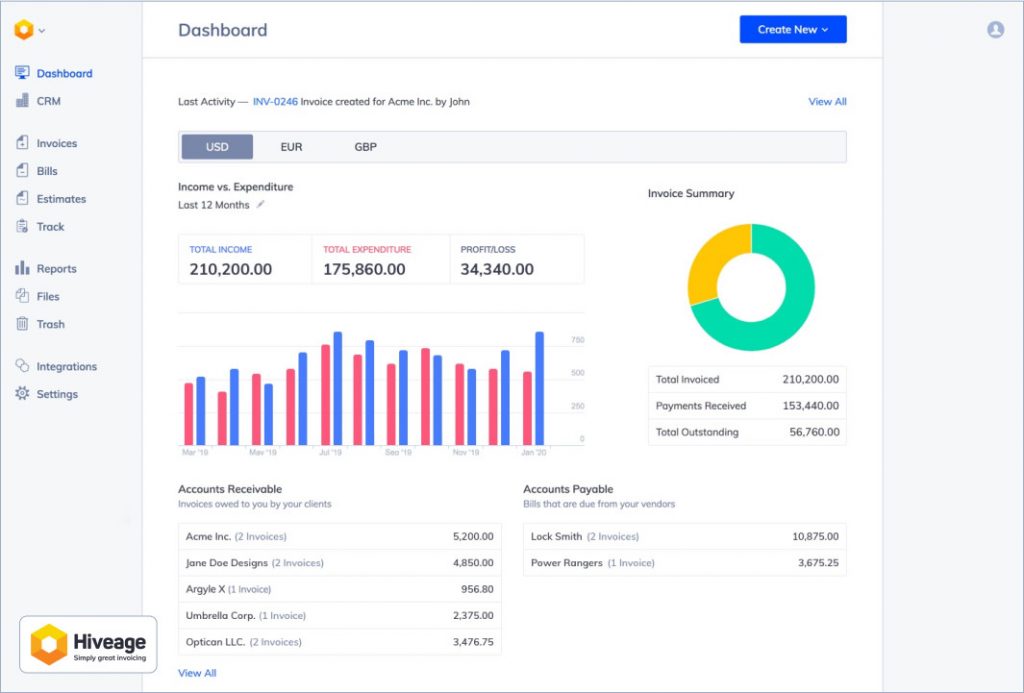This screenshot has height=693, width=1024.
Task: Select the USD currency option
Action: [217, 147]
